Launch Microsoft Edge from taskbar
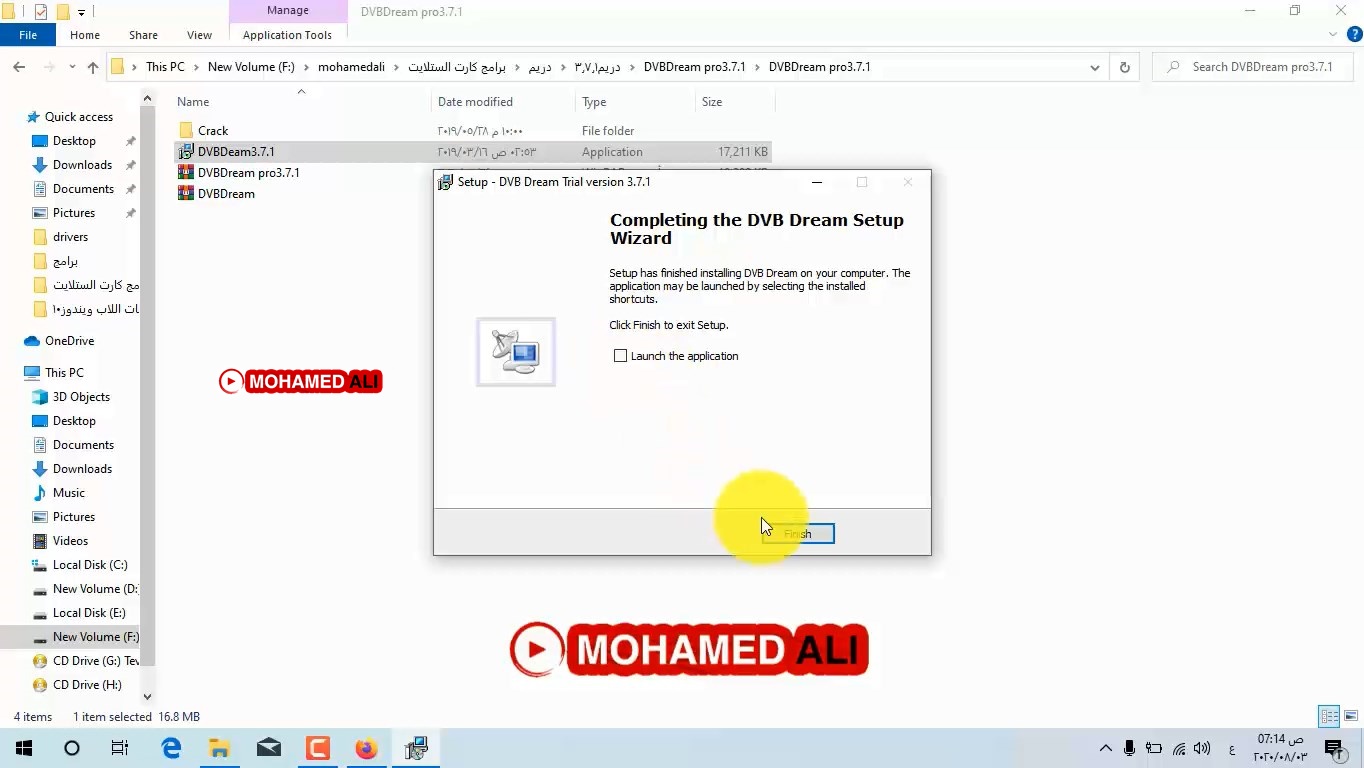 click(x=171, y=748)
